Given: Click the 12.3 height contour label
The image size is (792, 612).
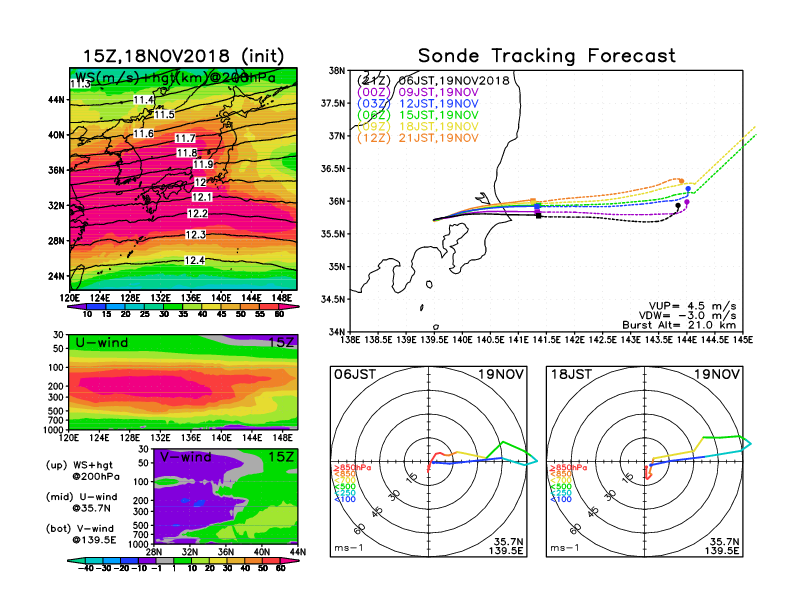Looking at the screenshot, I should click(x=195, y=235).
